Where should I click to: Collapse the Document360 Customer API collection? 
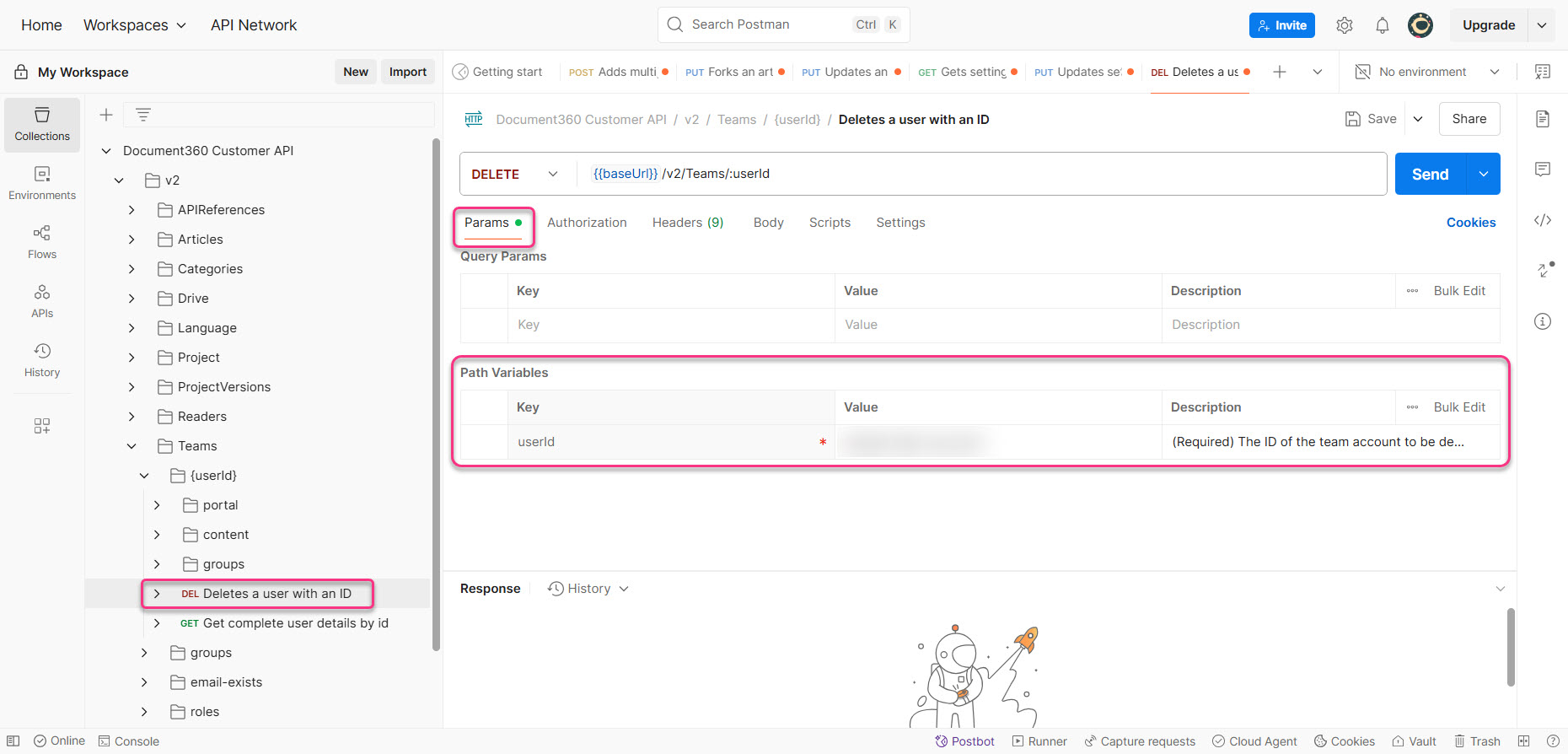[106, 151]
